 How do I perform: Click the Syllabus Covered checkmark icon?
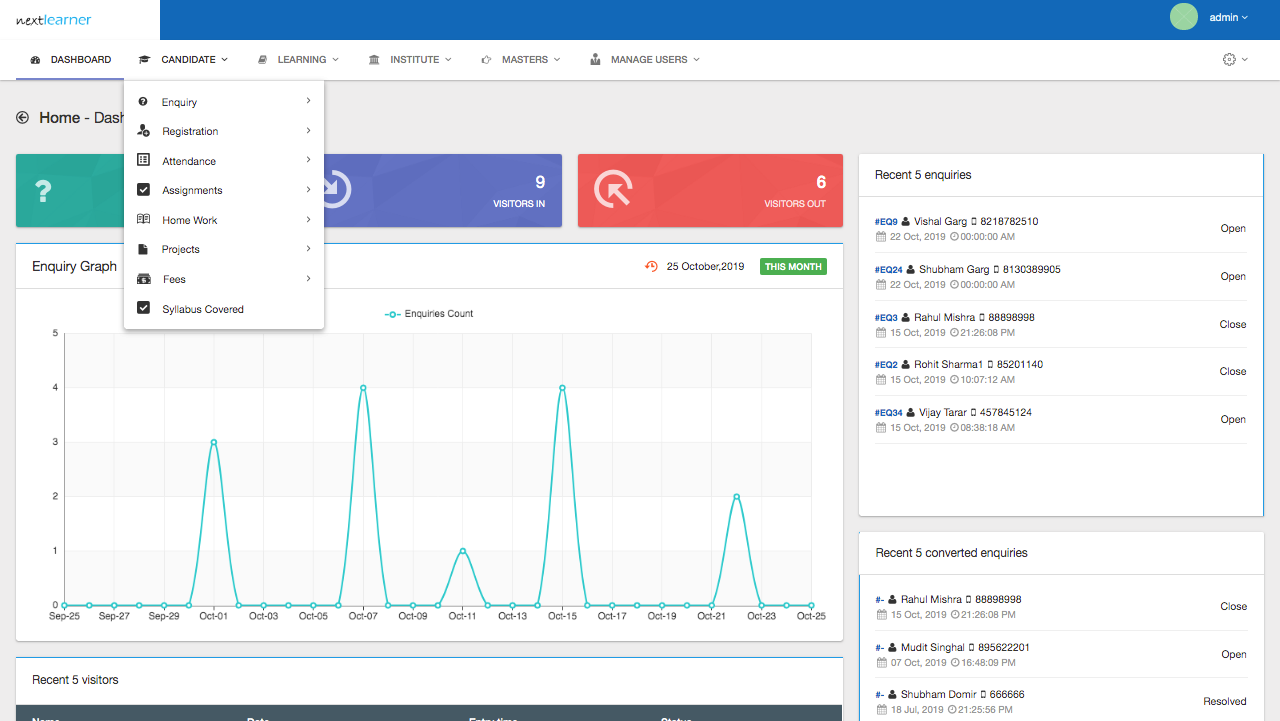143,308
